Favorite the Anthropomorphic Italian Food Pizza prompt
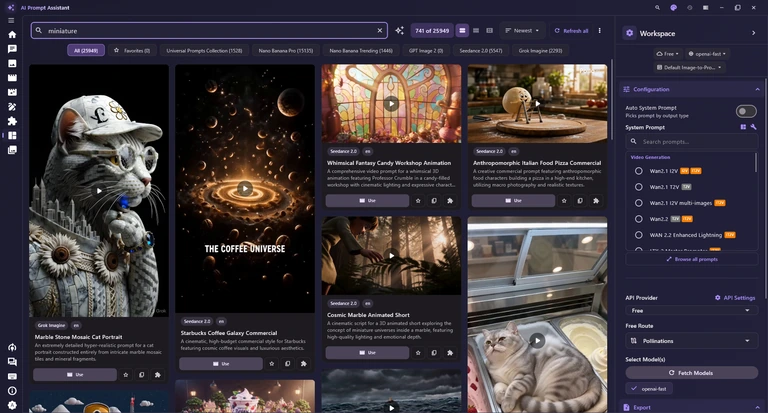 [564, 200]
